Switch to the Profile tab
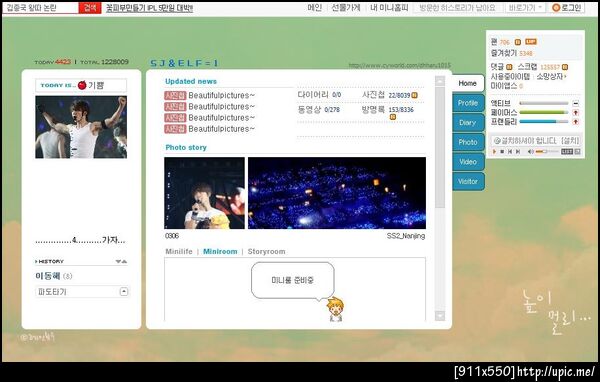Image resolution: width=600 pixels, height=382 pixels. (468, 103)
